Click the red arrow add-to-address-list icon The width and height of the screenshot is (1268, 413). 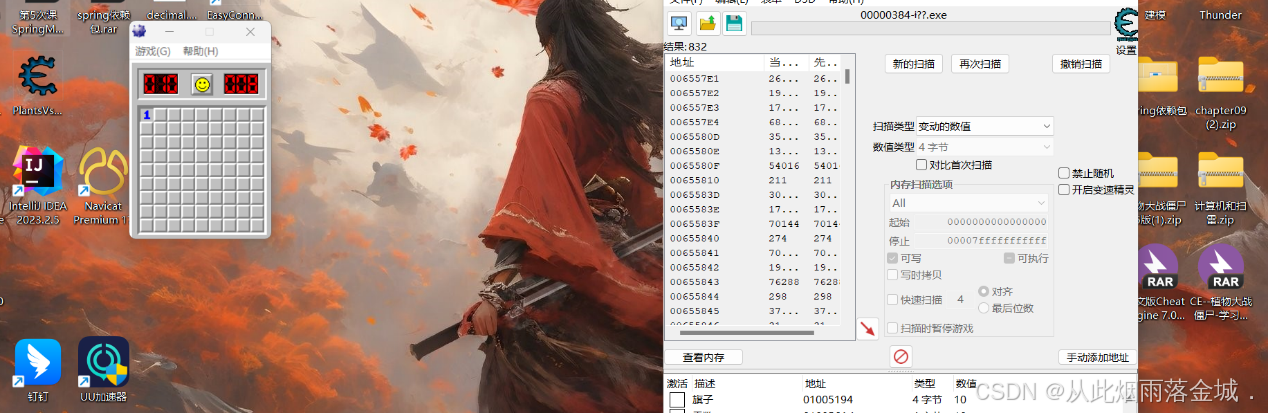point(868,328)
